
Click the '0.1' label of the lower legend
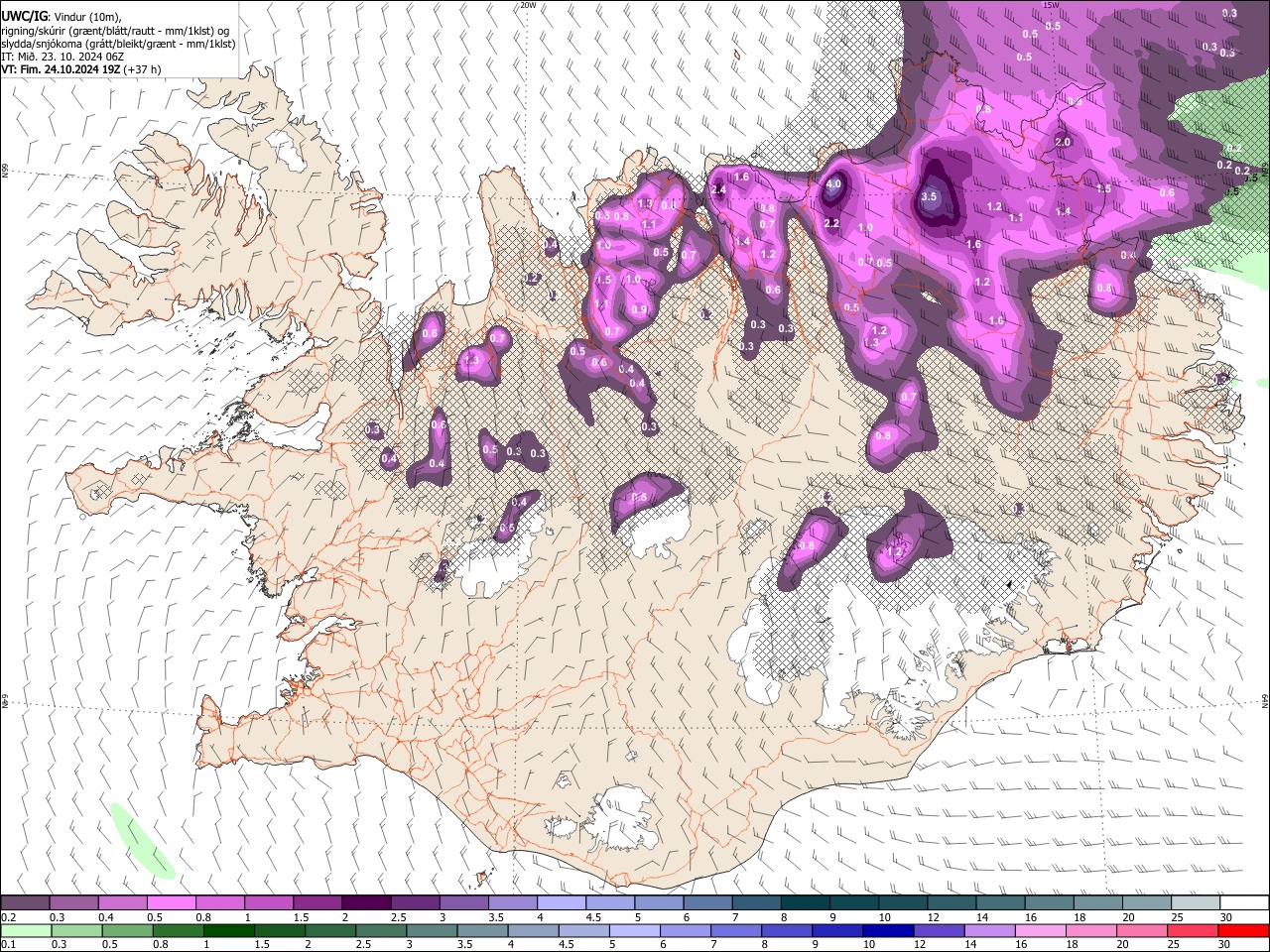click(x=8, y=945)
